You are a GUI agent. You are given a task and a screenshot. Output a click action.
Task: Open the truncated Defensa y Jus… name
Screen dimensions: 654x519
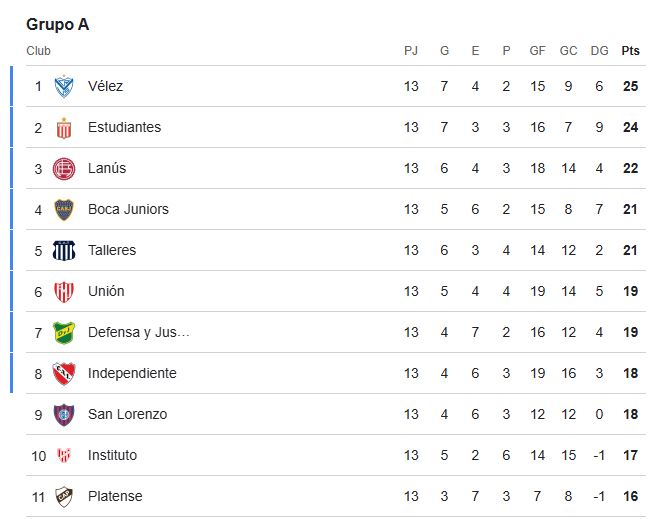point(138,333)
